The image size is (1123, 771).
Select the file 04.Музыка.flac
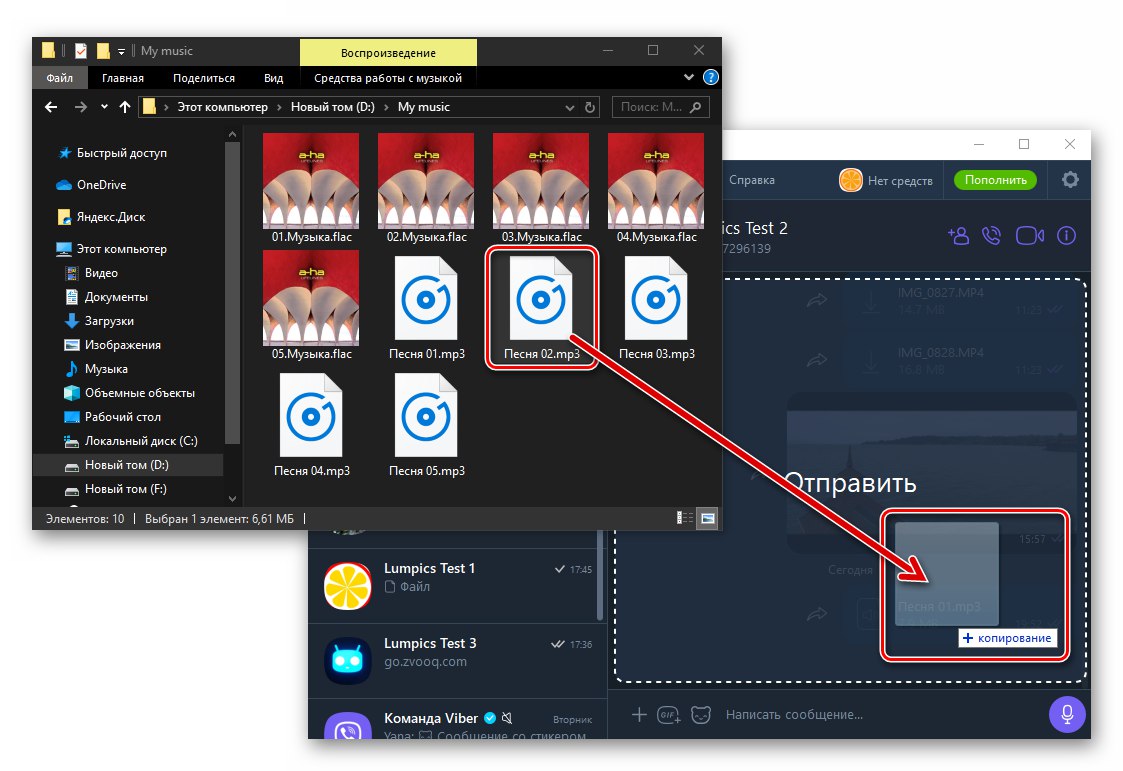point(656,189)
